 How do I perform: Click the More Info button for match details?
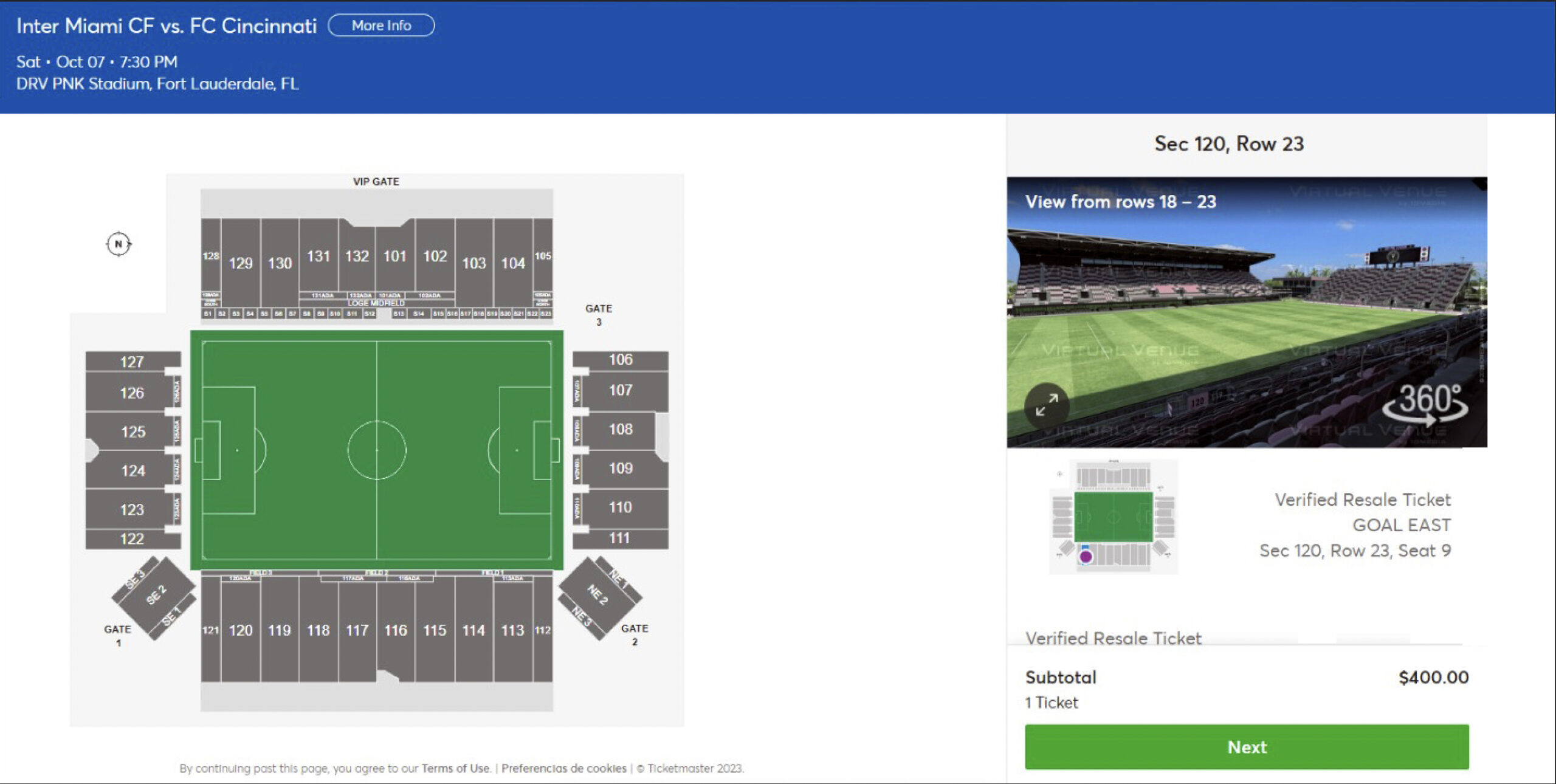point(381,25)
